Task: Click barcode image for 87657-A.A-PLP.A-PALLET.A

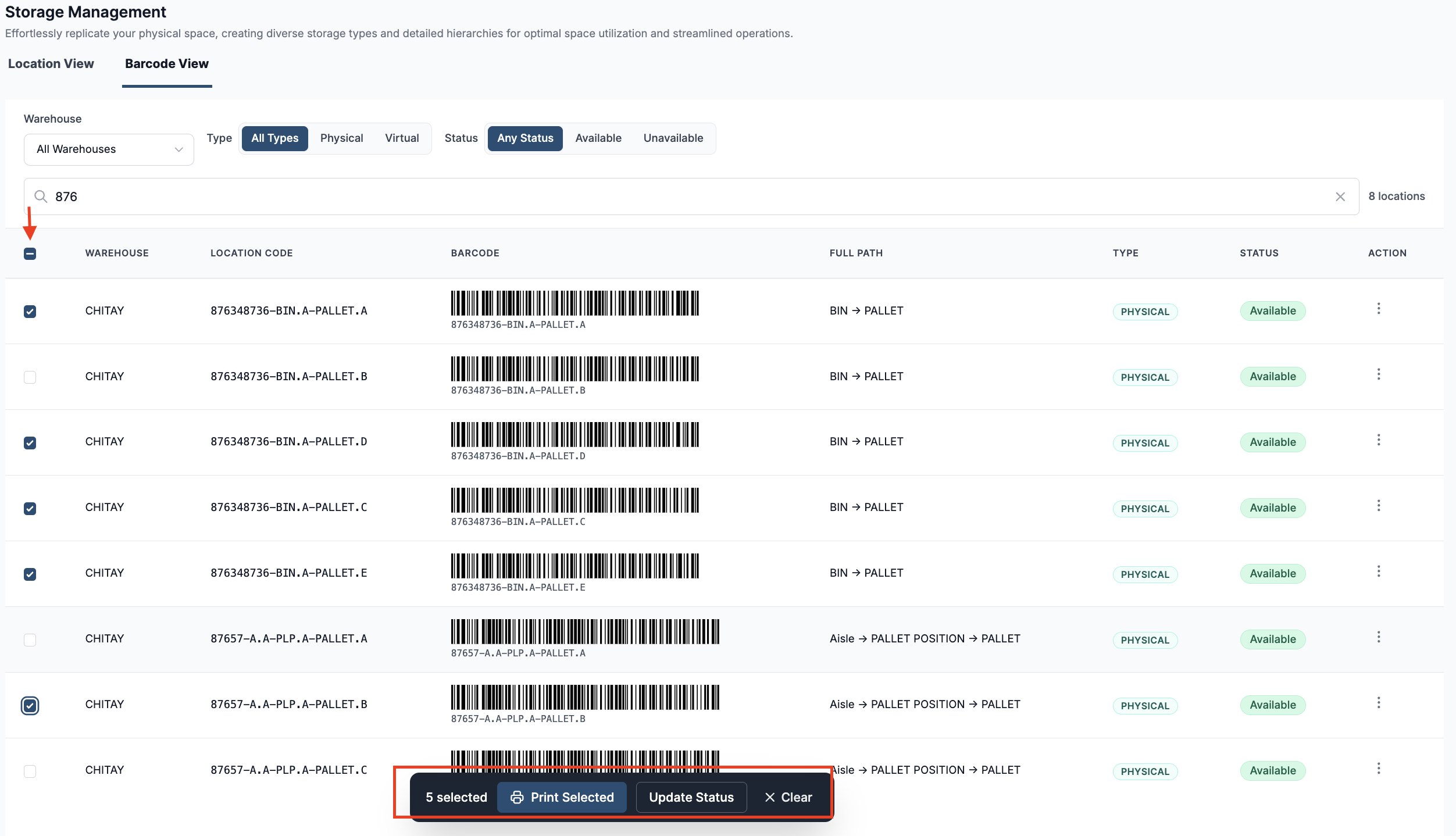Action: [585, 631]
